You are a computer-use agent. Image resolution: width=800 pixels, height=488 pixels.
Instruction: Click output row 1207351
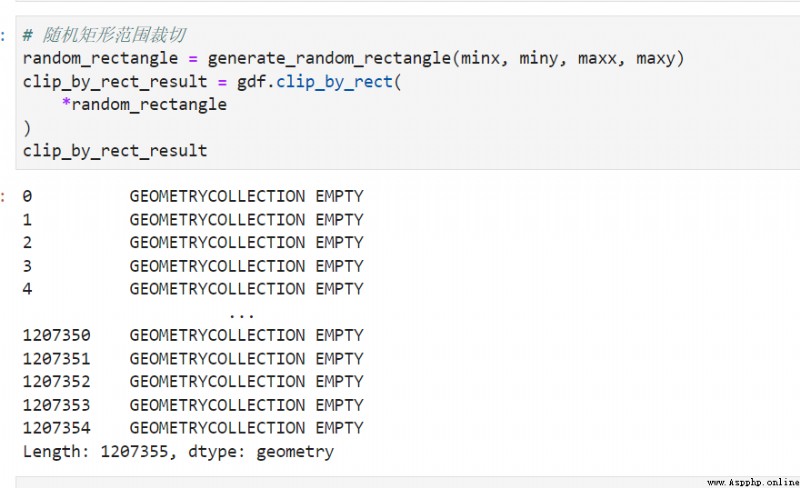193,359
